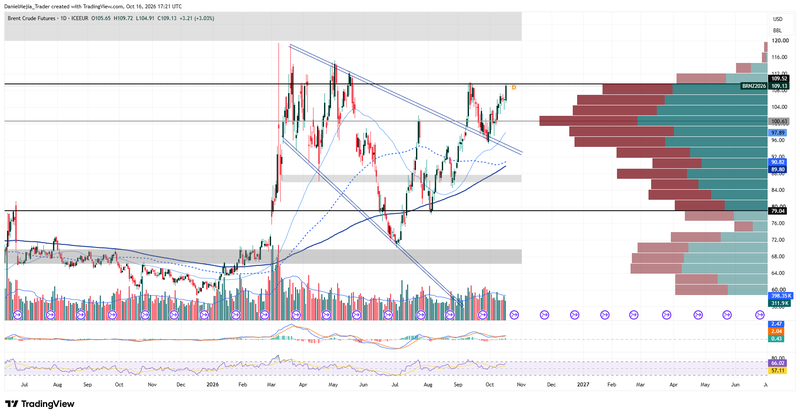
Task: Click the 311.9K volume label
Action: (781, 303)
